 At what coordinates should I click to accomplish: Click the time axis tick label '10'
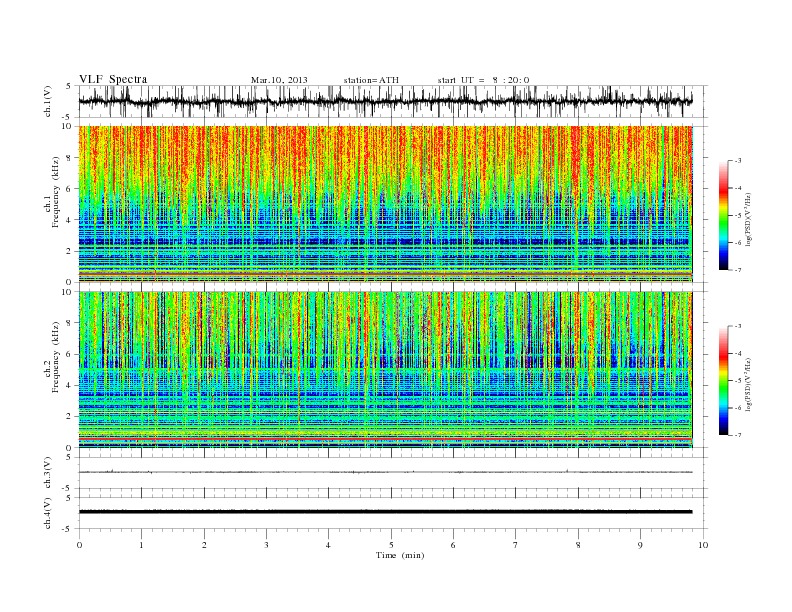coord(703,545)
